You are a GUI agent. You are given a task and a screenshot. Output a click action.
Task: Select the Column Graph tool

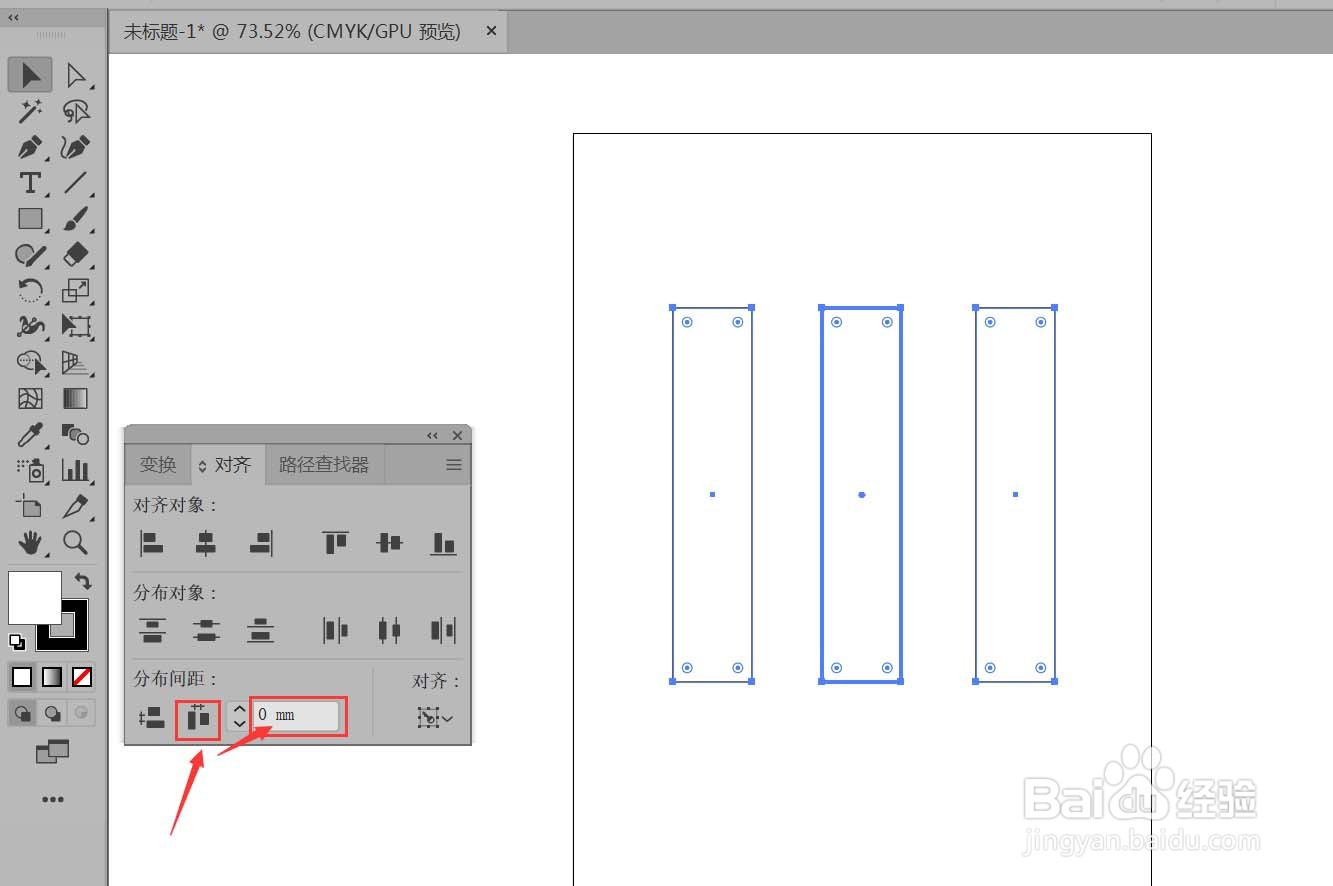[76, 470]
